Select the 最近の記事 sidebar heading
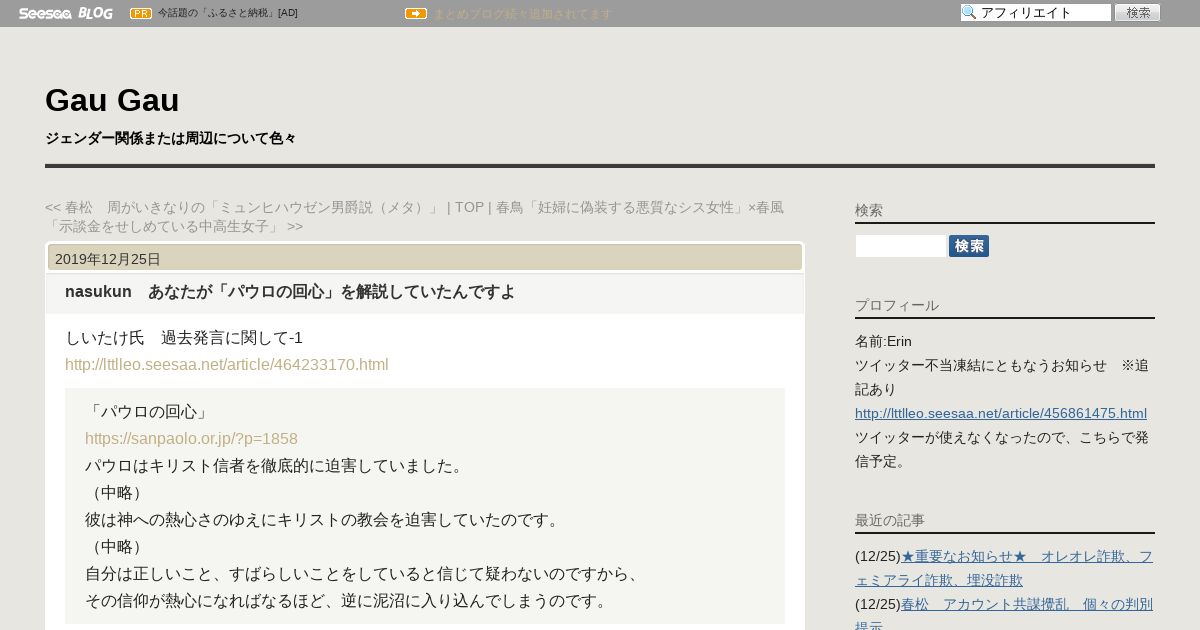This screenshot has width=1200, height=630. (x=890, y=520)
